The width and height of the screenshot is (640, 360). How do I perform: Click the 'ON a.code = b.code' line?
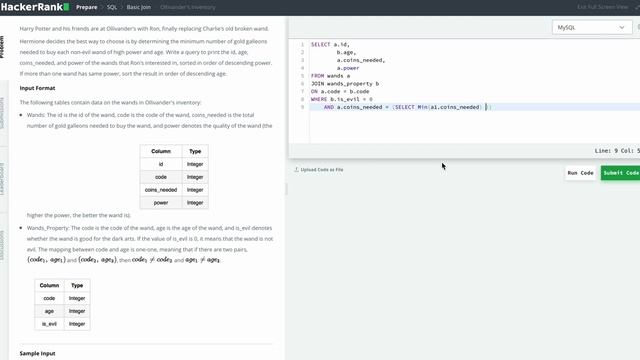click(340, 91)
